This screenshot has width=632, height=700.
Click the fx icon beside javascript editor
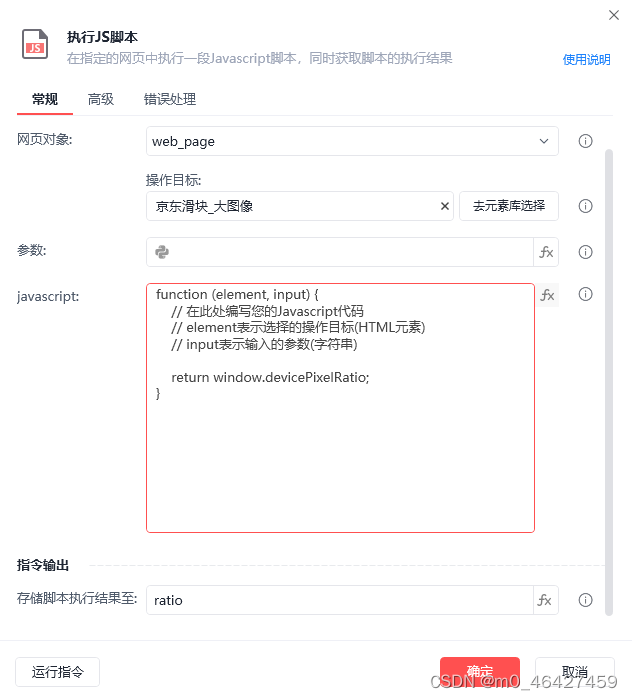coord(547,295)
